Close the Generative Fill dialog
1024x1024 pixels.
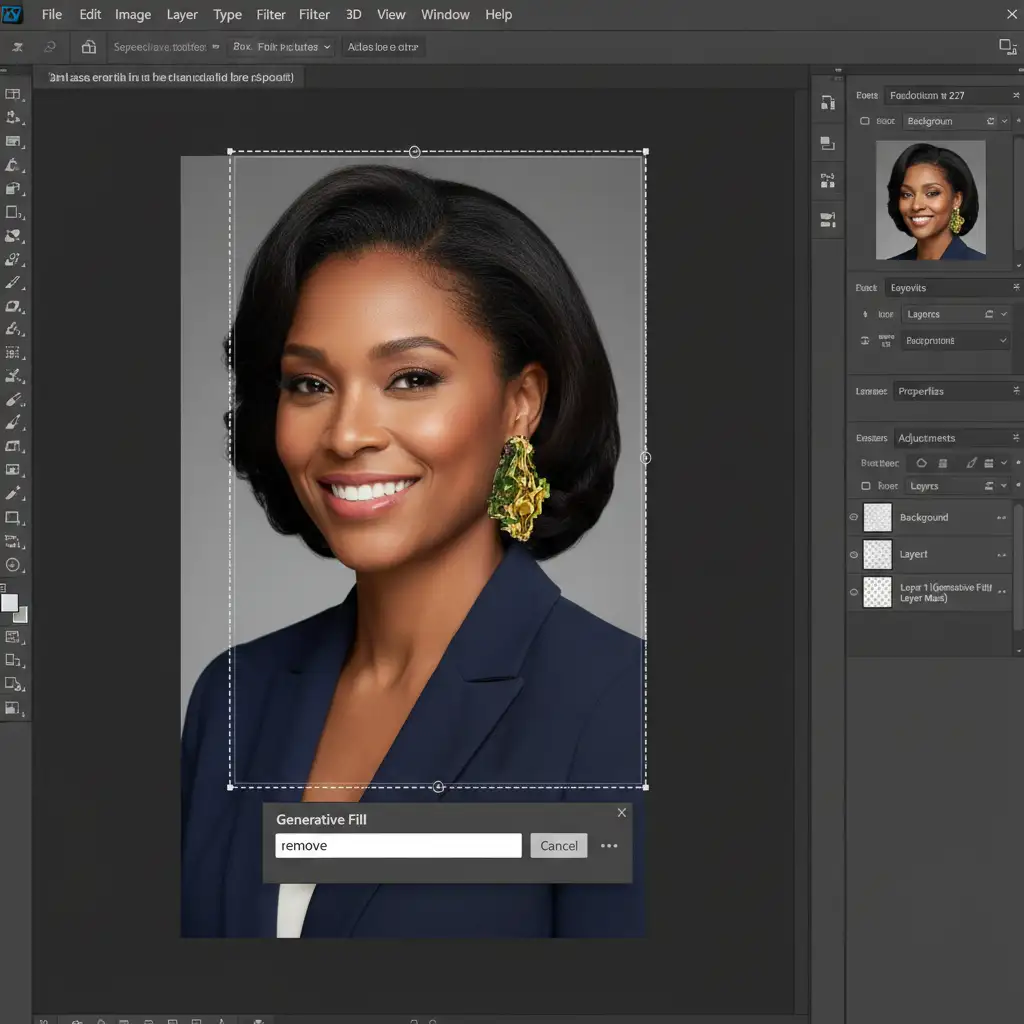[x=621, y=813]
